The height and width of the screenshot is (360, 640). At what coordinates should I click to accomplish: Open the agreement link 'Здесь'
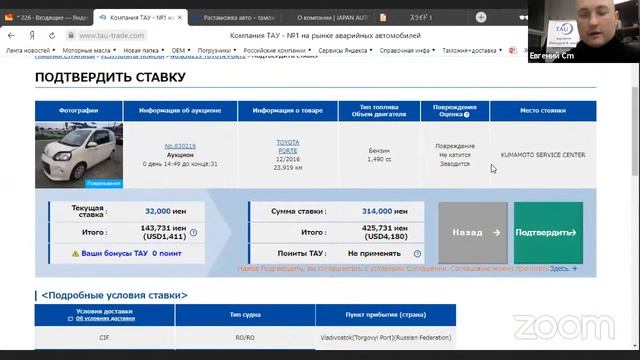(563, 269)
